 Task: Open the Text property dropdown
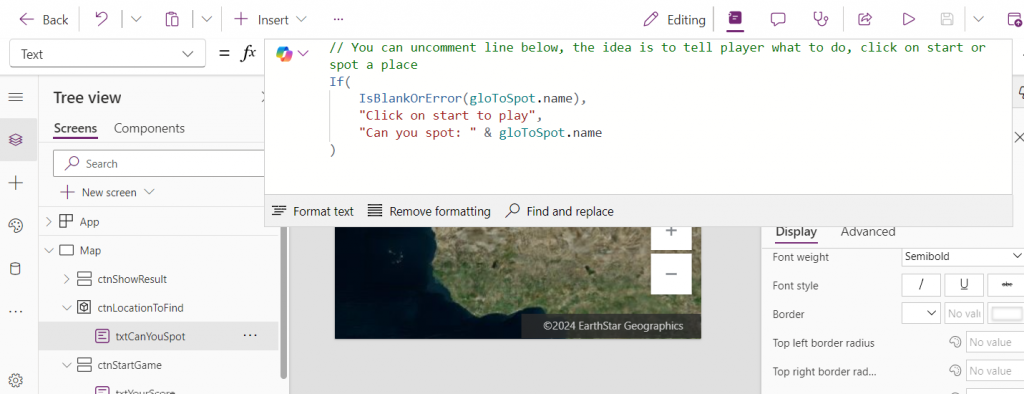(107, 54)
